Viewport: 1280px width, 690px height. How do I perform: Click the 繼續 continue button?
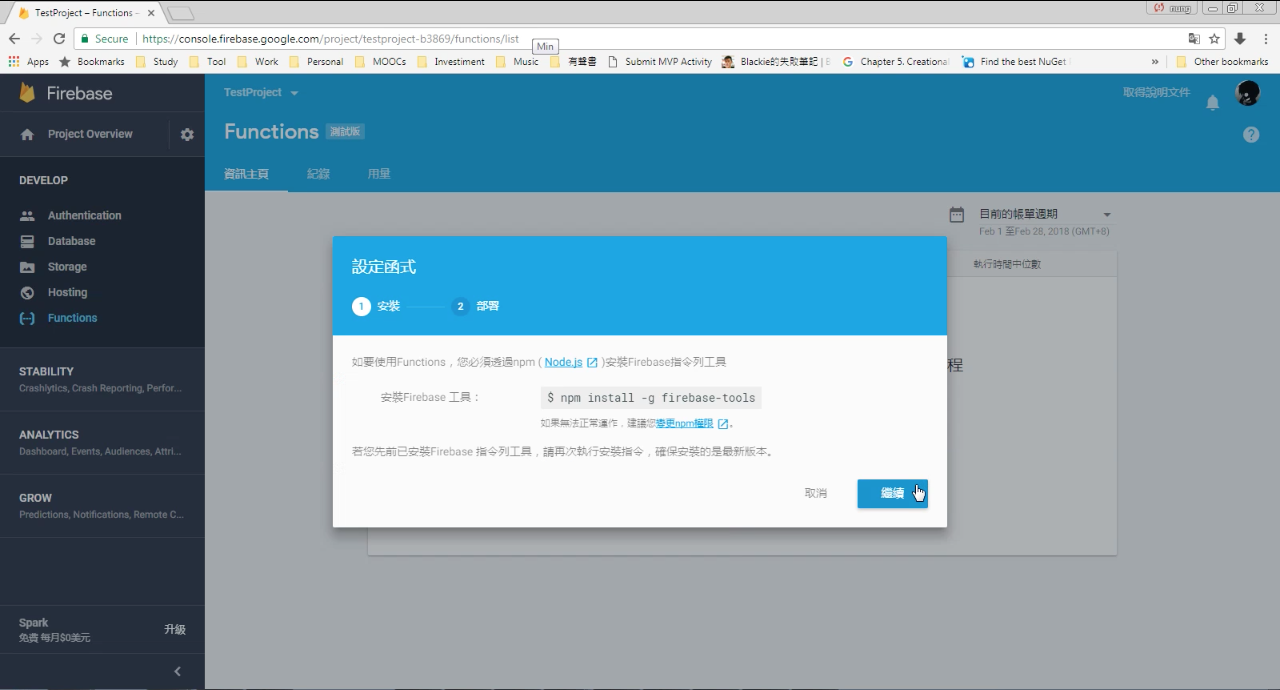[x=892, y=493]
